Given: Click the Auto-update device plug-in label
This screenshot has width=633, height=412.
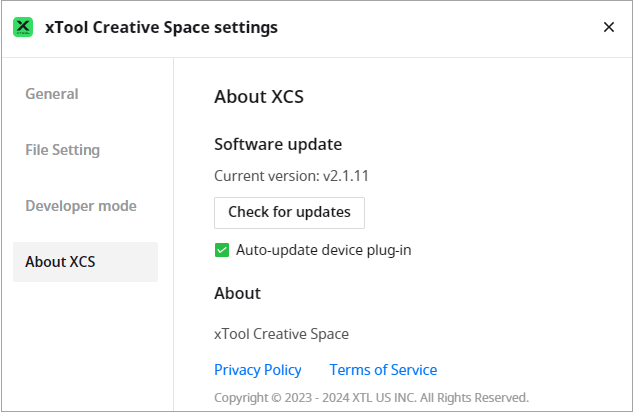Looking at the screenshot, I should [x=323, y=250].
